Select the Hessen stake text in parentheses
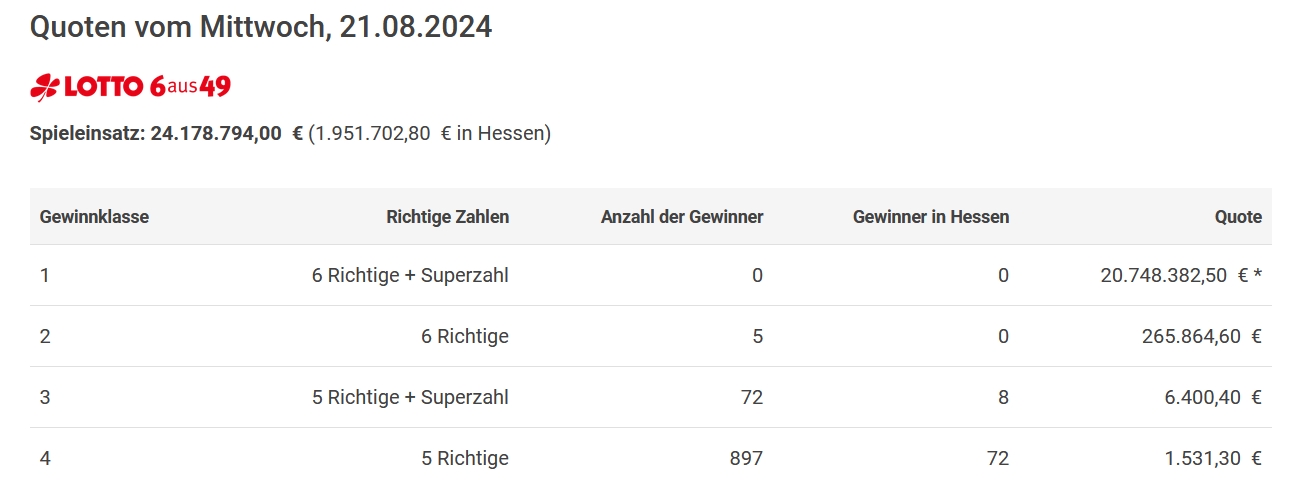 coord(430,133)
